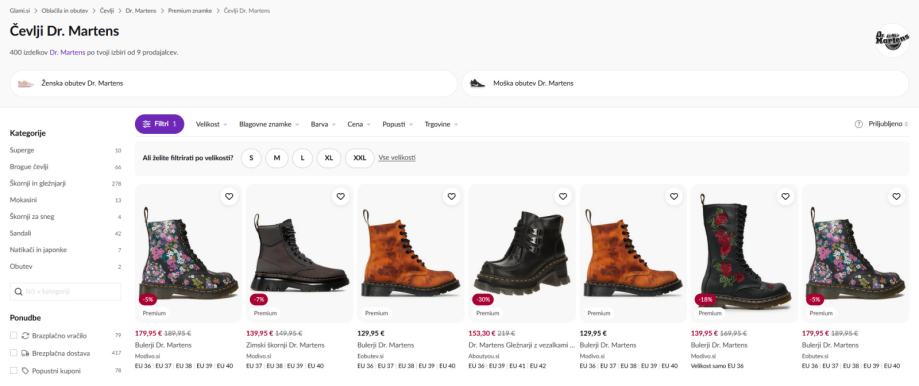
Task: Open the Popusti discount dropdown
Action: pos(397,124)
